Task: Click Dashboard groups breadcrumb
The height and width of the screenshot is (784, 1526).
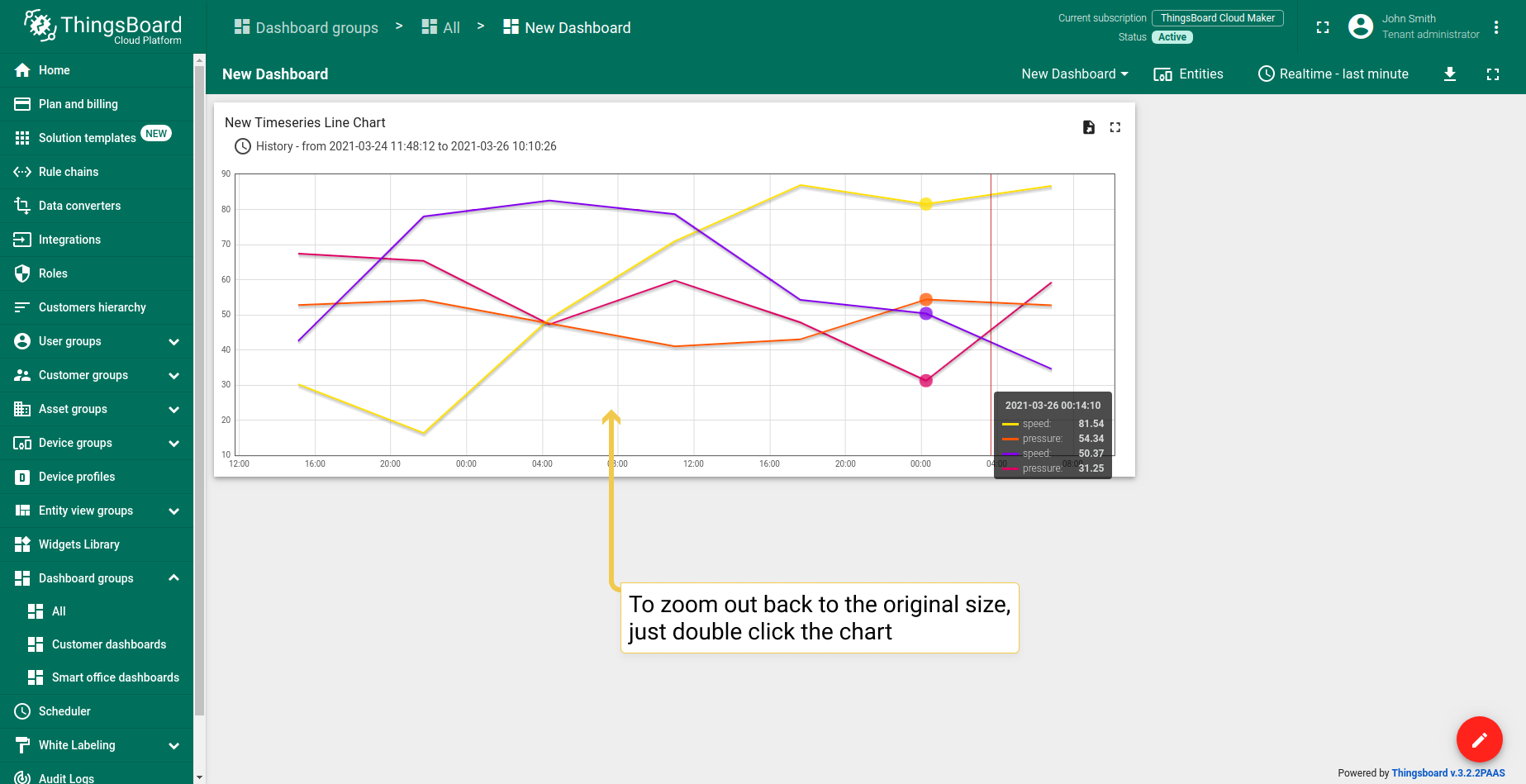Action: point(307,27)
